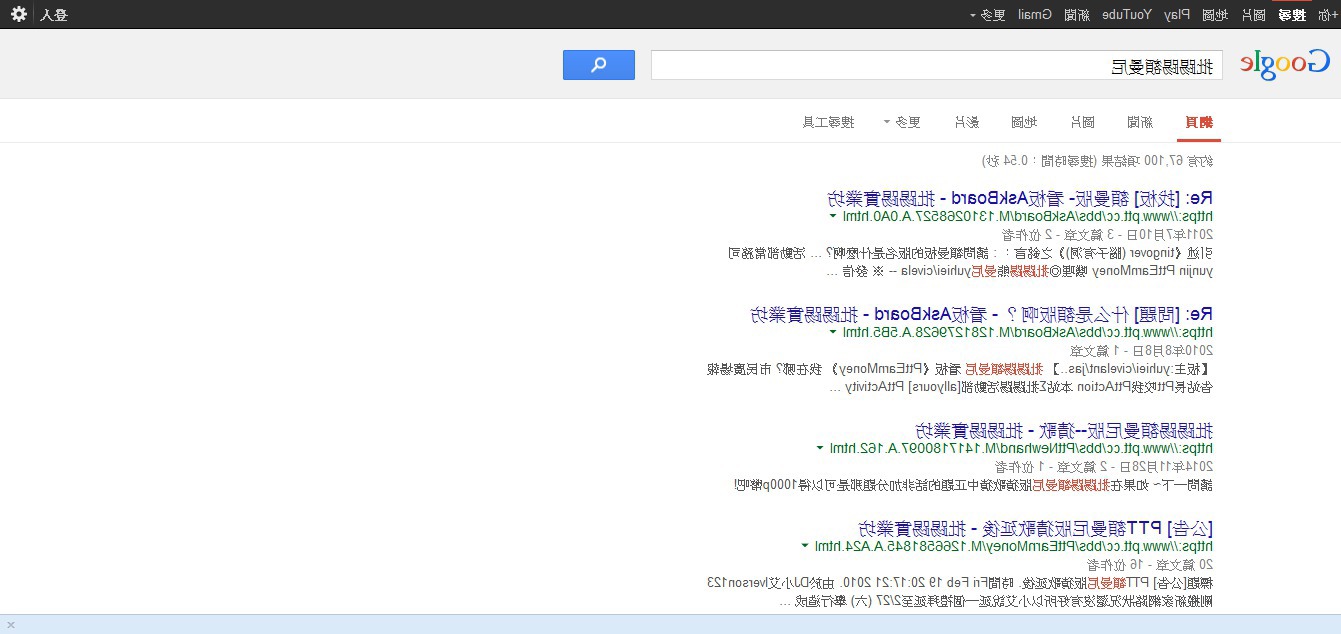This screenshot has width=1341, height=634.
Task: Click the 登入 sign-in link
Action: [54, 14]
